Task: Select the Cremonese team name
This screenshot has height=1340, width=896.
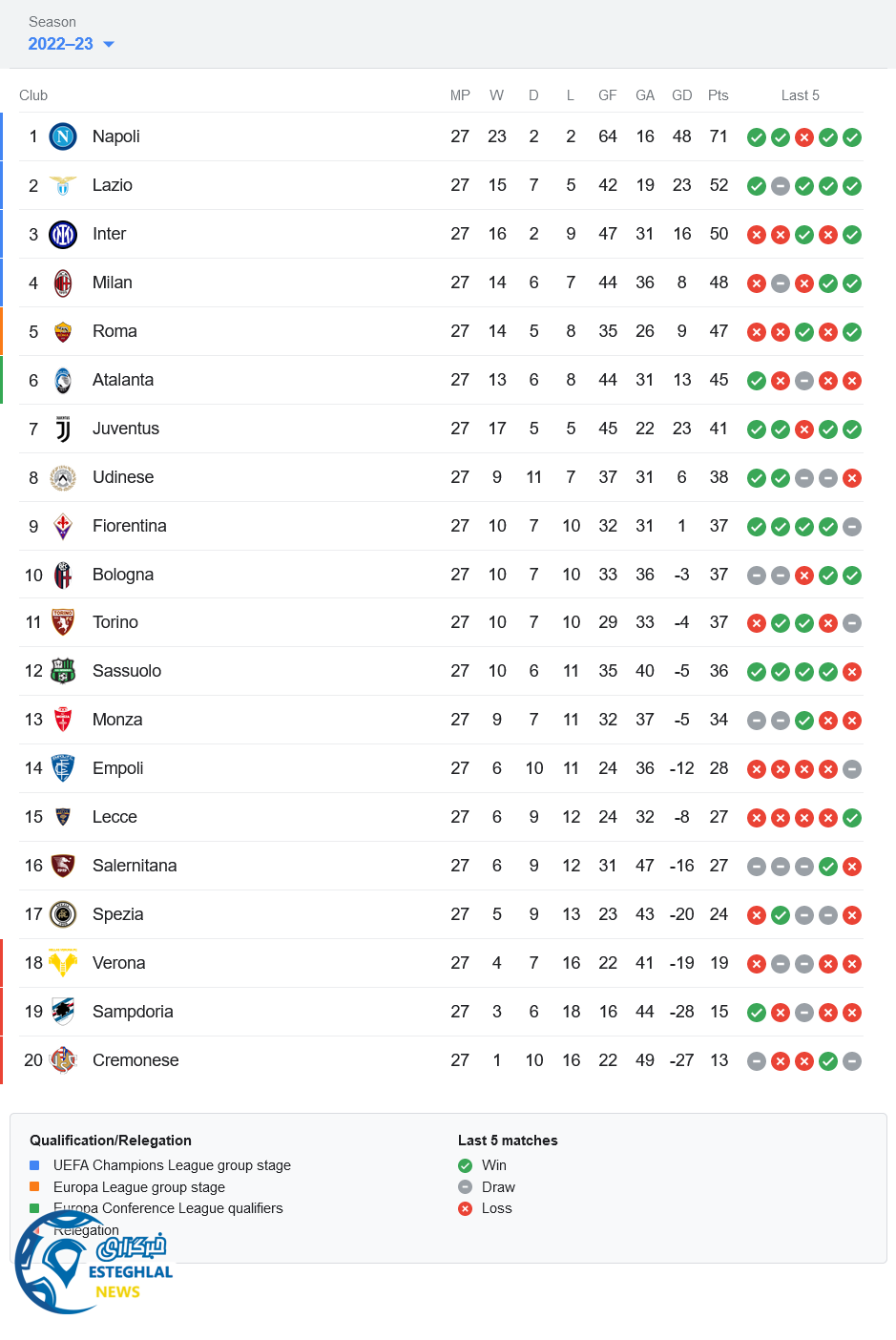Action: pyautogui.click(x=135, y=1060)
